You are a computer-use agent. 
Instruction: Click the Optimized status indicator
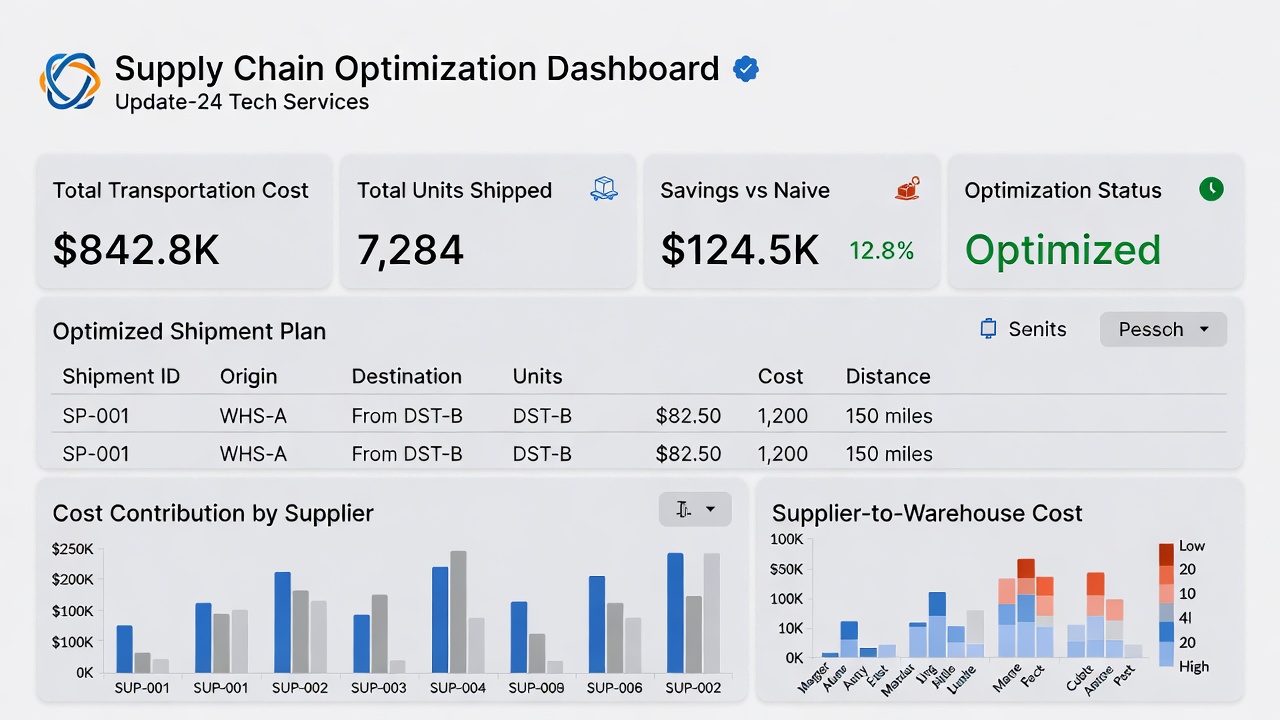1062,250
